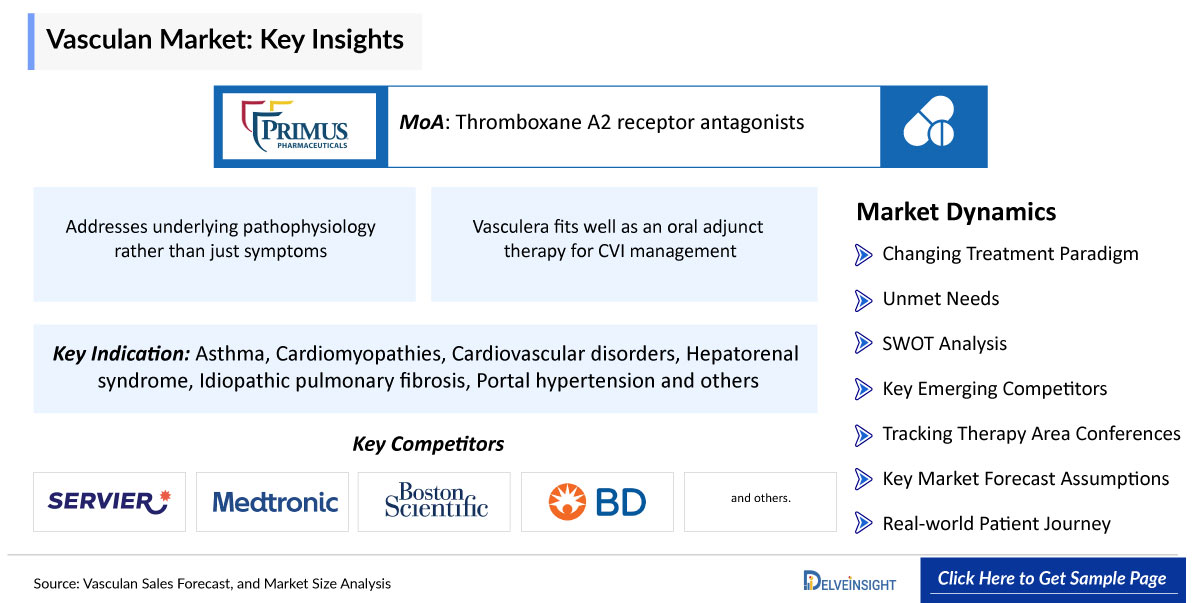Click the Key Indication description box
This screenshot has height=603, width=1200.
(425, 368)
